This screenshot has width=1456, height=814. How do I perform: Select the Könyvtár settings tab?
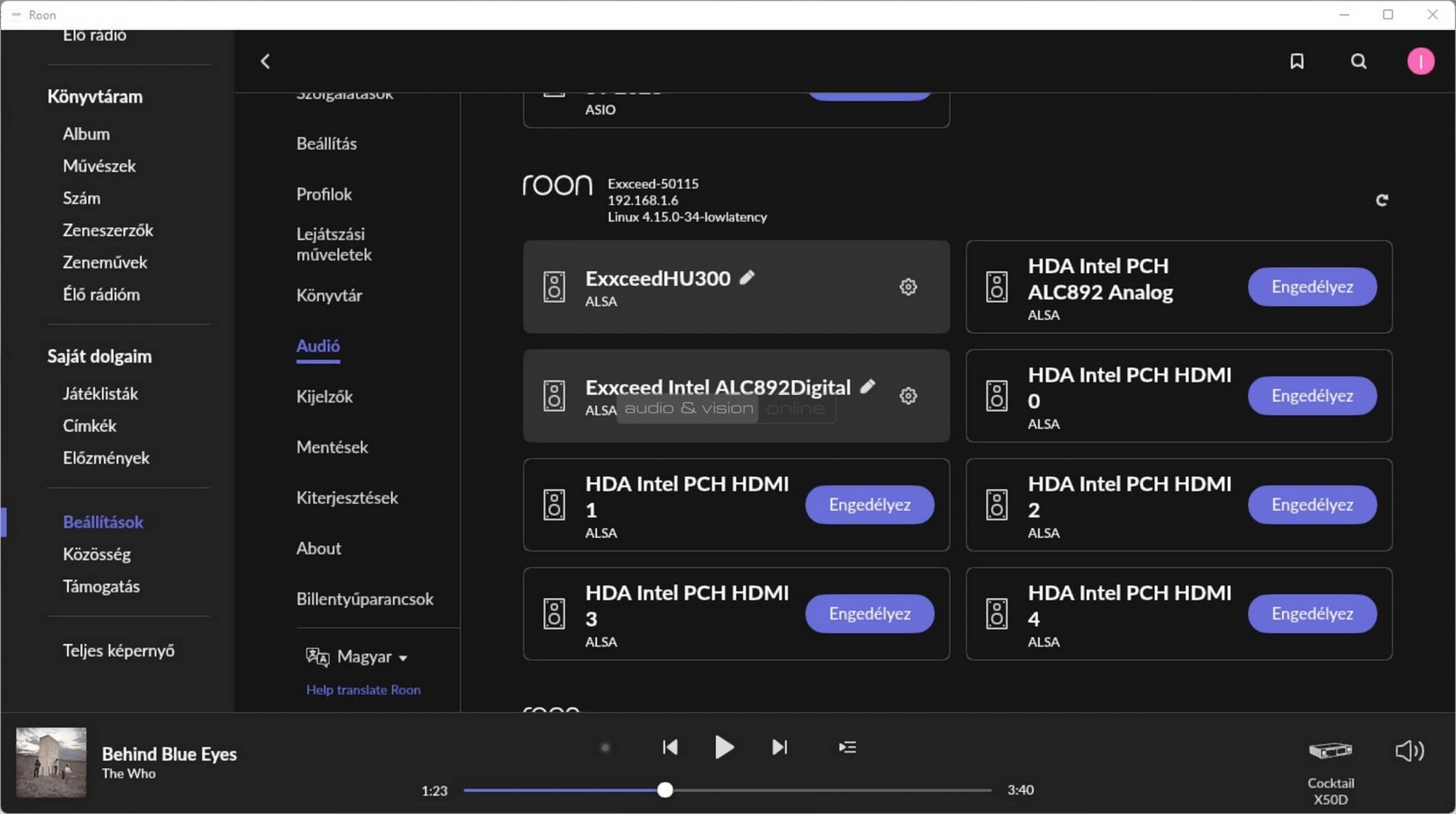[329, 296]
